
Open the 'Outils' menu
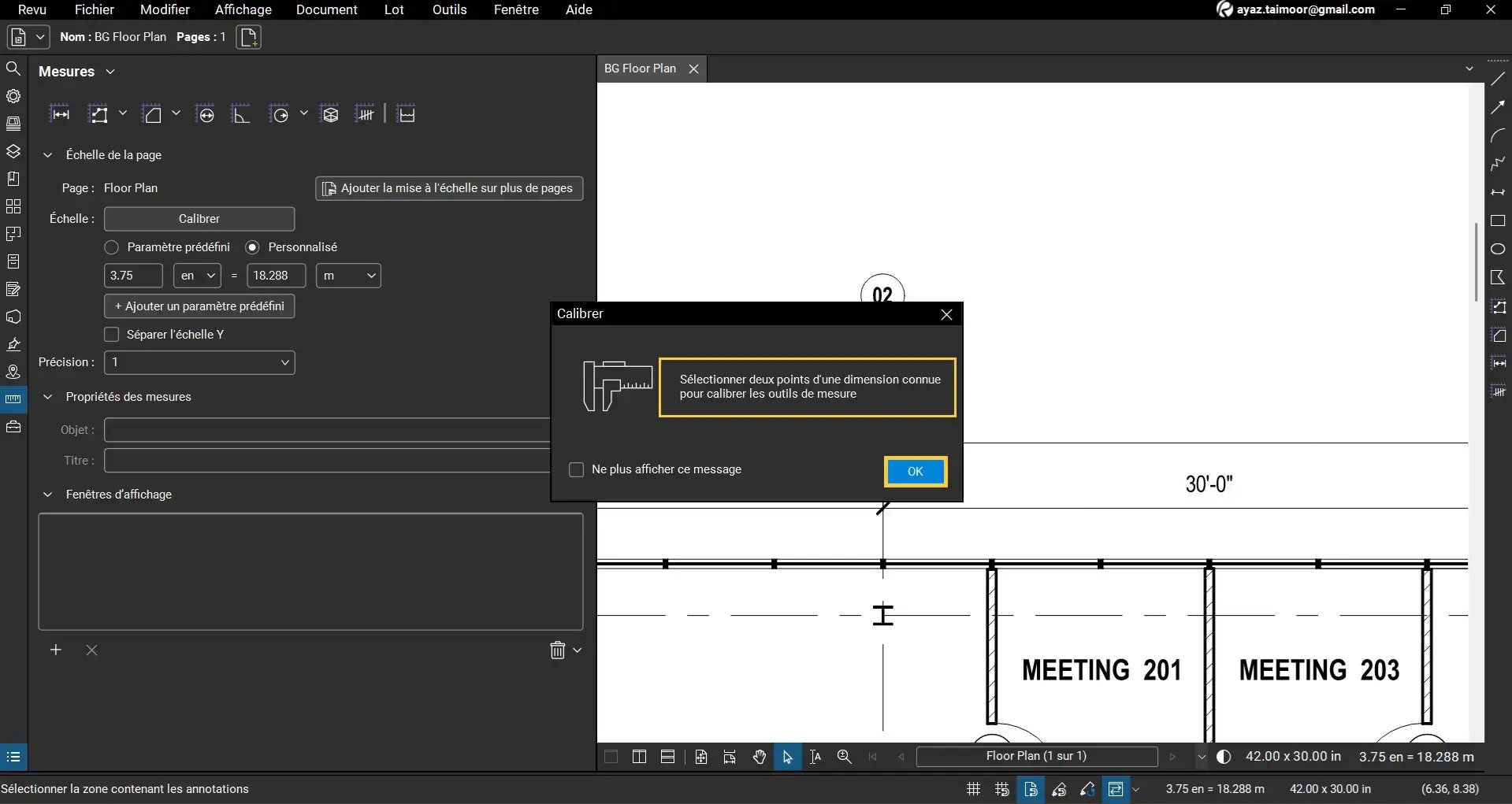pyautogui.click(x=448, y=9)
